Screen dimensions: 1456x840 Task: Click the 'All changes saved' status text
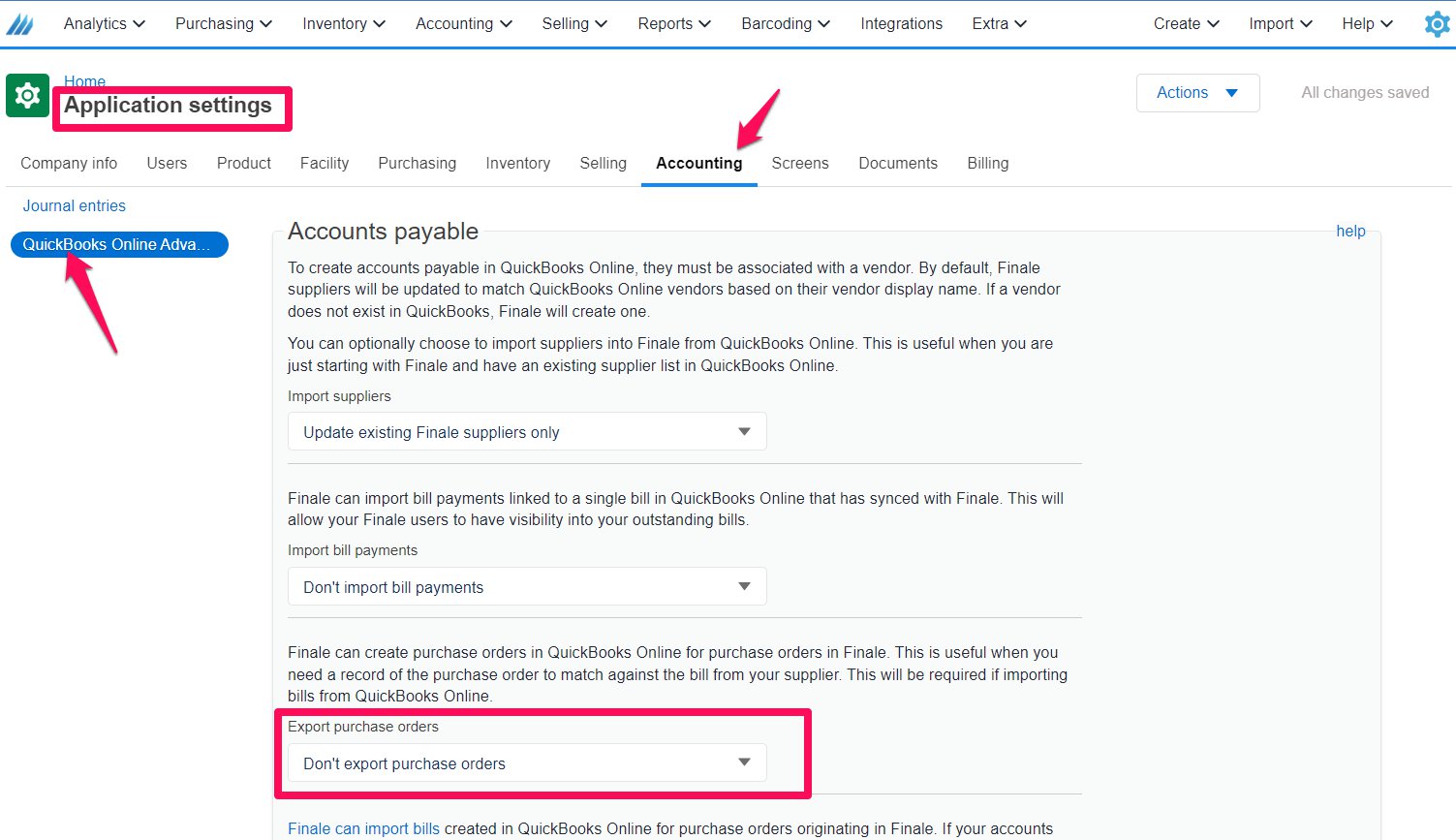point(1365,93)
